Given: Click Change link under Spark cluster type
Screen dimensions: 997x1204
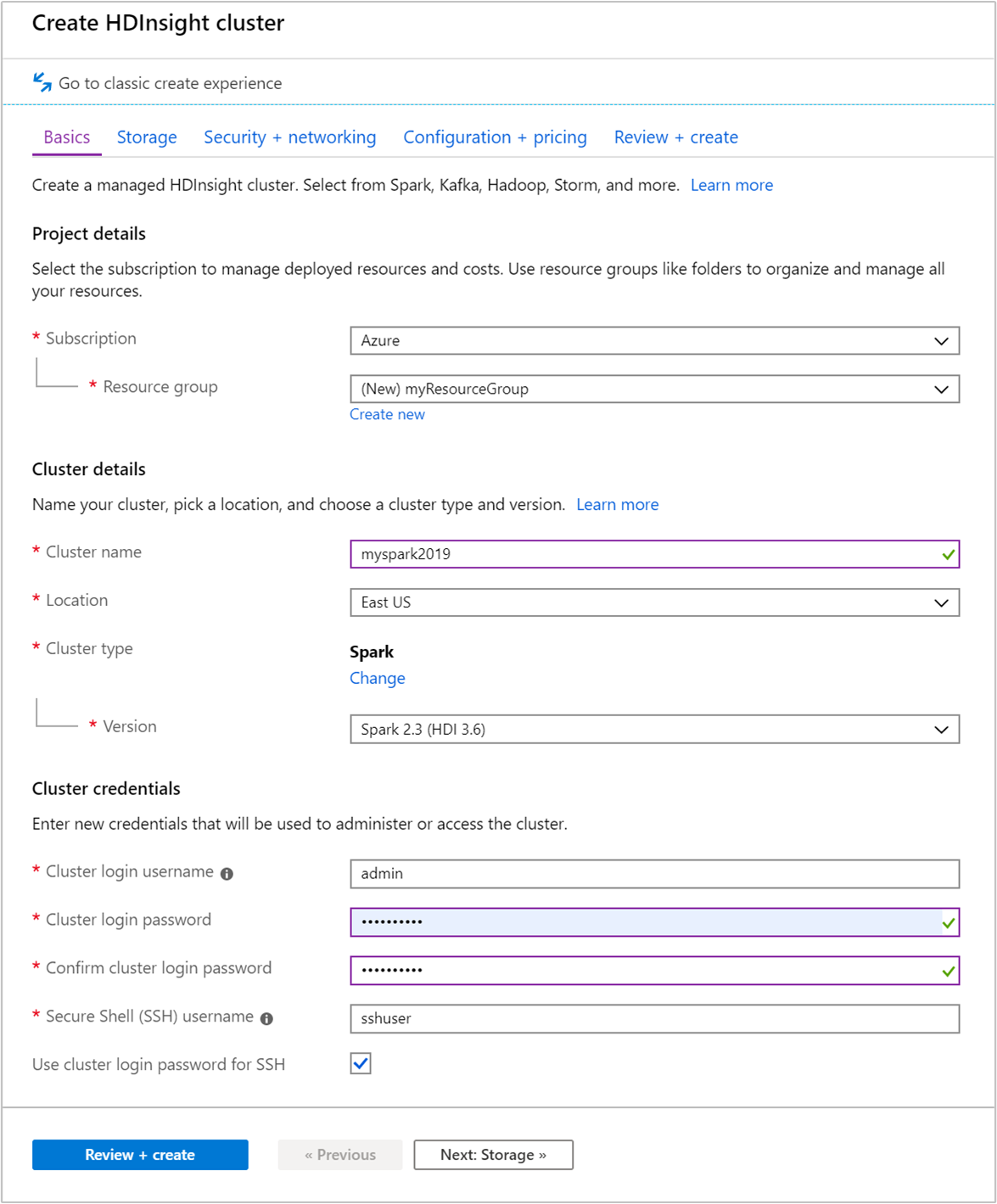Looking at the screenshot, I should click(x=377, y=679).
